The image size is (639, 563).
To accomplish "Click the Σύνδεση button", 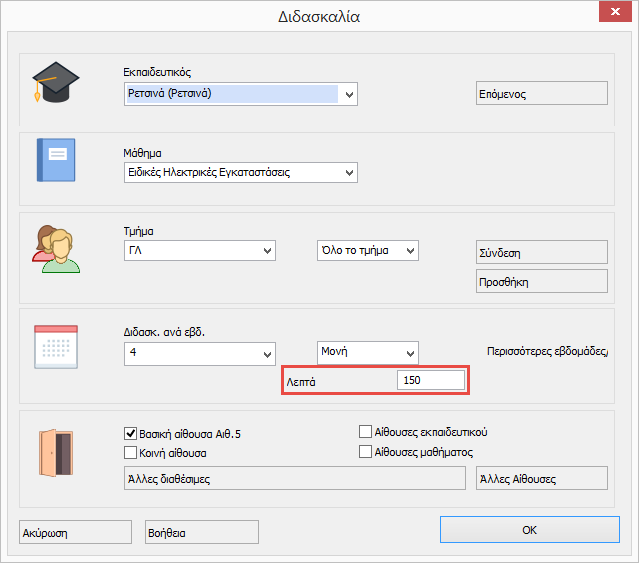I will [x=541, y=253].
